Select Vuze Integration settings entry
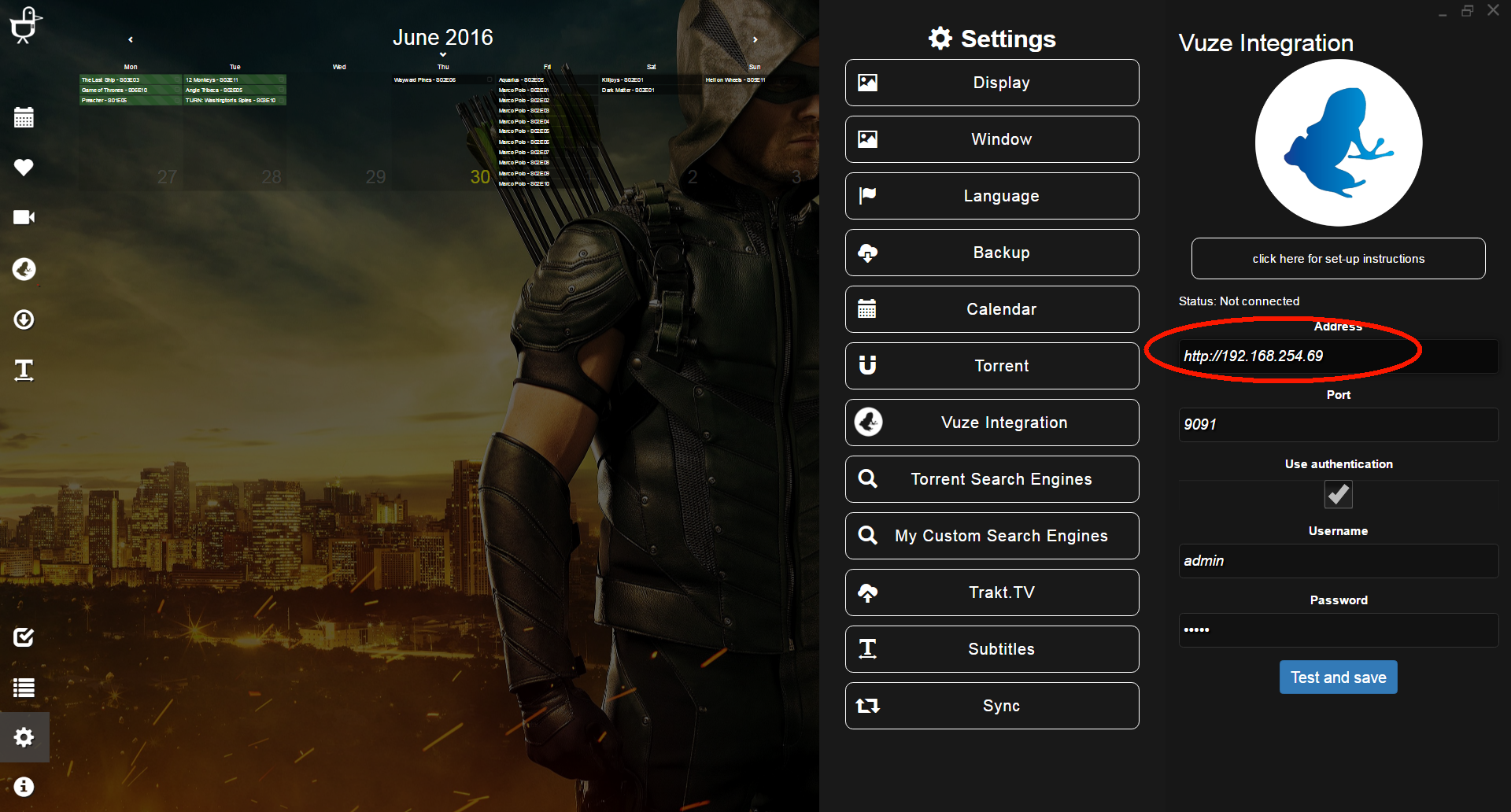 992,423
